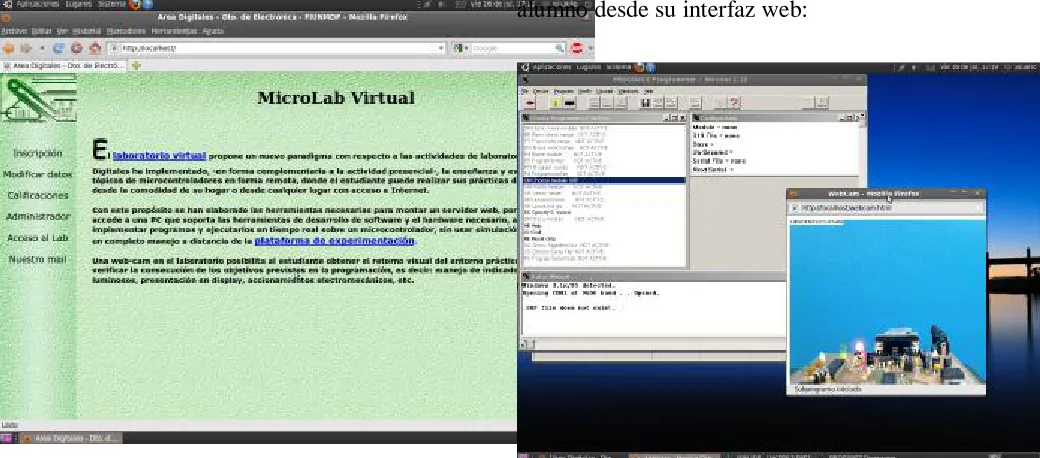This screenshot has width=1040, height=458.
Task: Open the Program menu in the programmer
Action: point(563,91)
